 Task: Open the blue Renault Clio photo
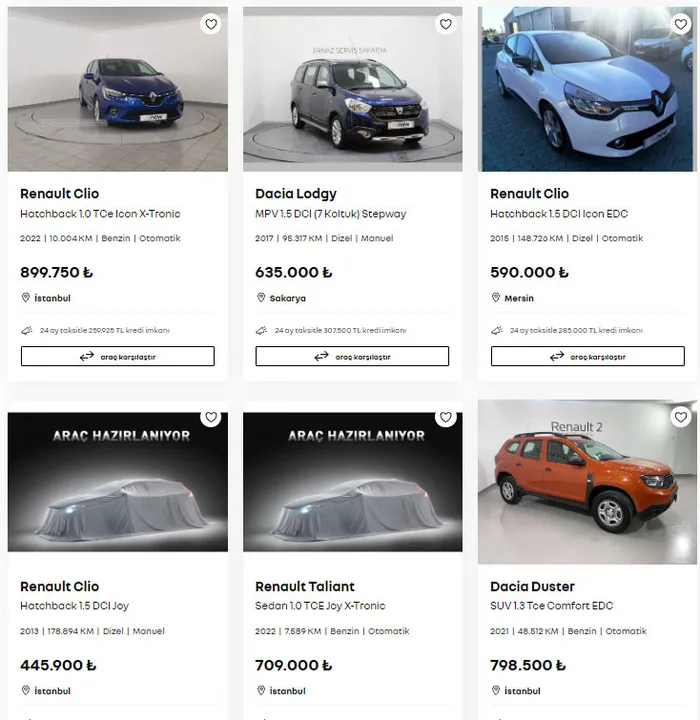(118, 89)
